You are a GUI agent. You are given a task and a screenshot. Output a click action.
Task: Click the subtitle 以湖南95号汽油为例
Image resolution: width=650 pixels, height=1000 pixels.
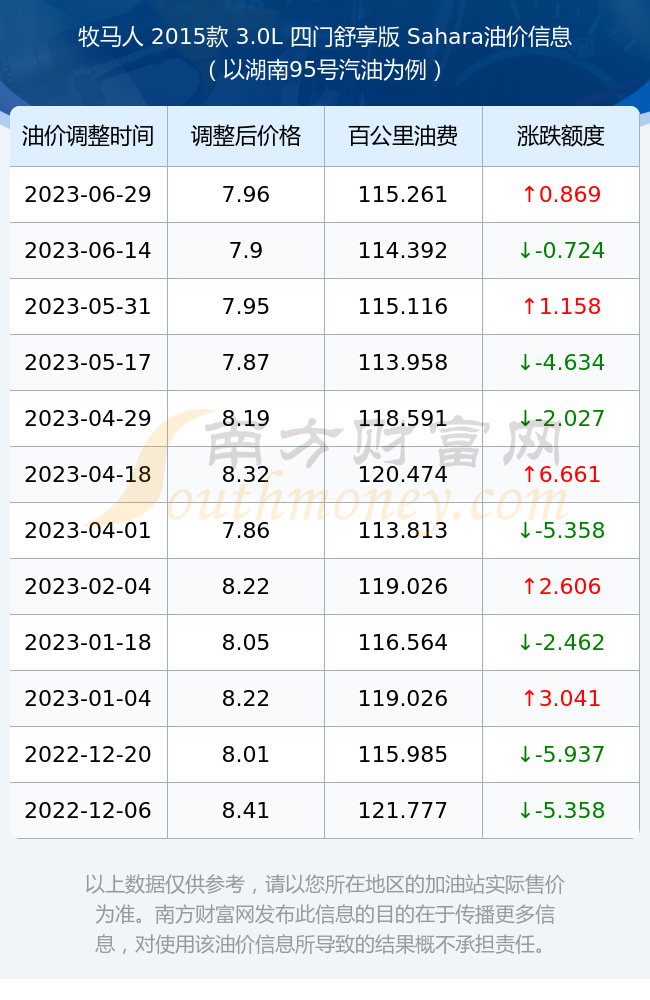(325, 70)
